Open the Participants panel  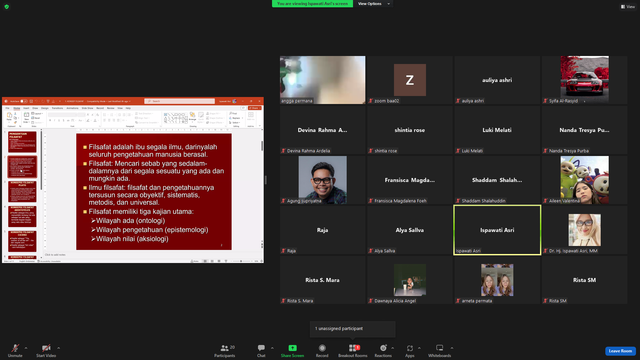tap(225, 350)
